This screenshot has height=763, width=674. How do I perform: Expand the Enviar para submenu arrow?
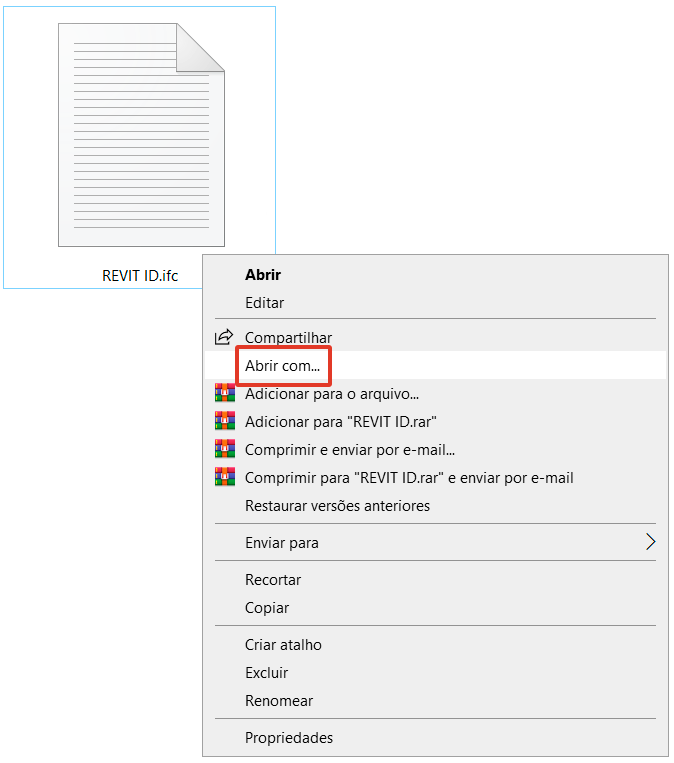(x=651, y=542)
